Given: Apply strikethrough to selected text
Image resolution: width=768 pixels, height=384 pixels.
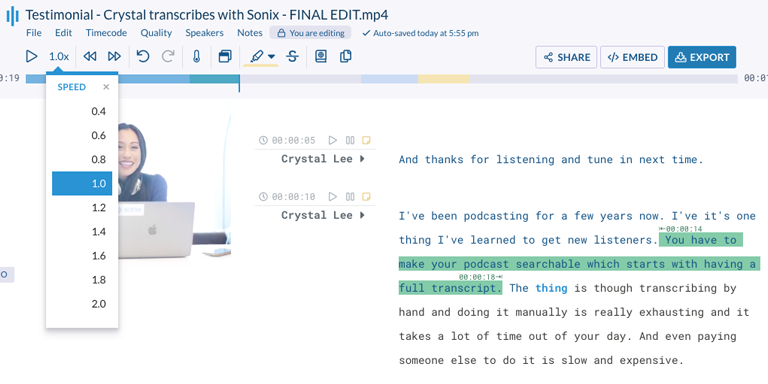Looking at the screenshot, I should (x=292, y=57).
